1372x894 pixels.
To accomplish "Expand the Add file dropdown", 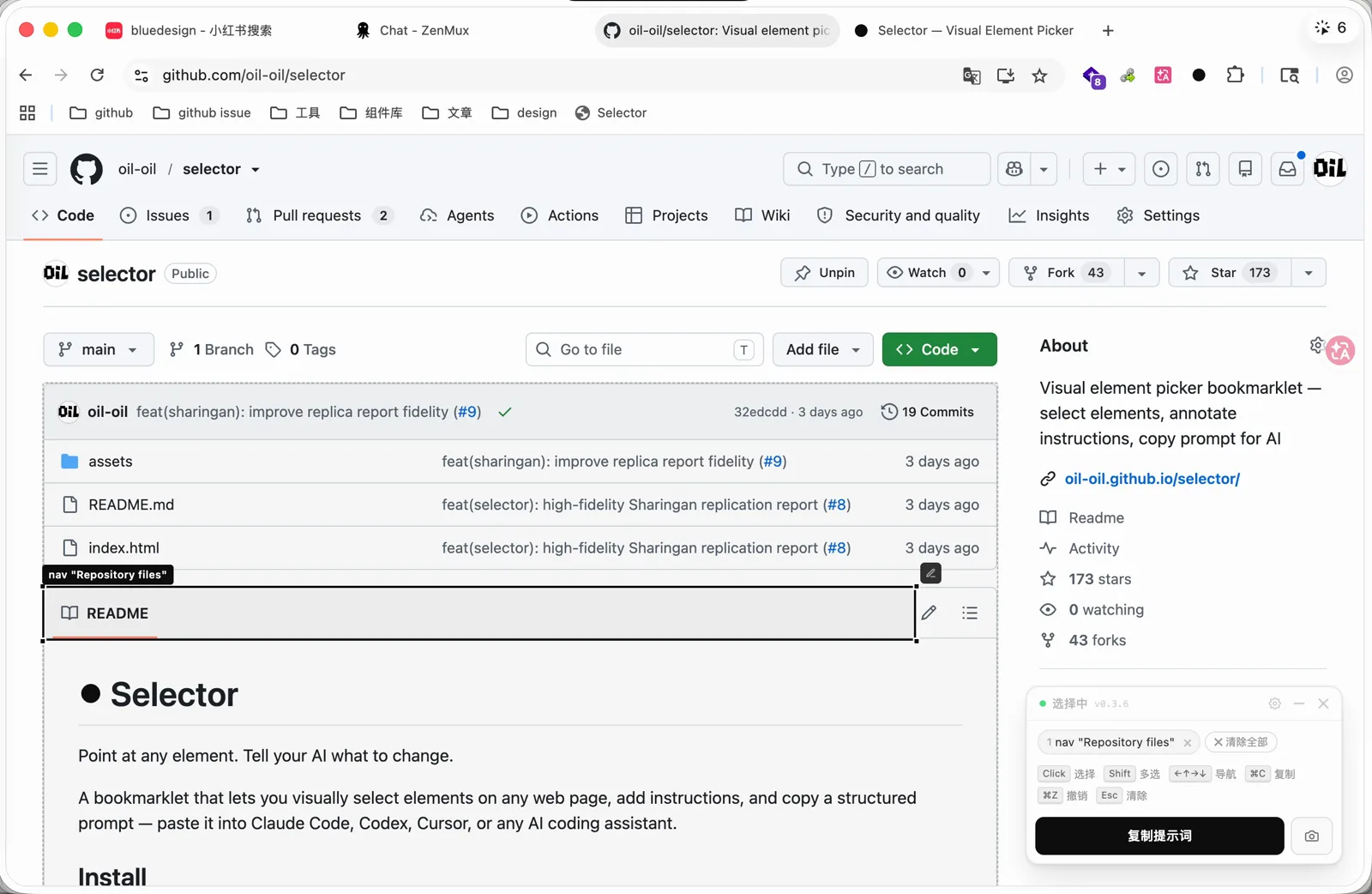I will point(823,349).
